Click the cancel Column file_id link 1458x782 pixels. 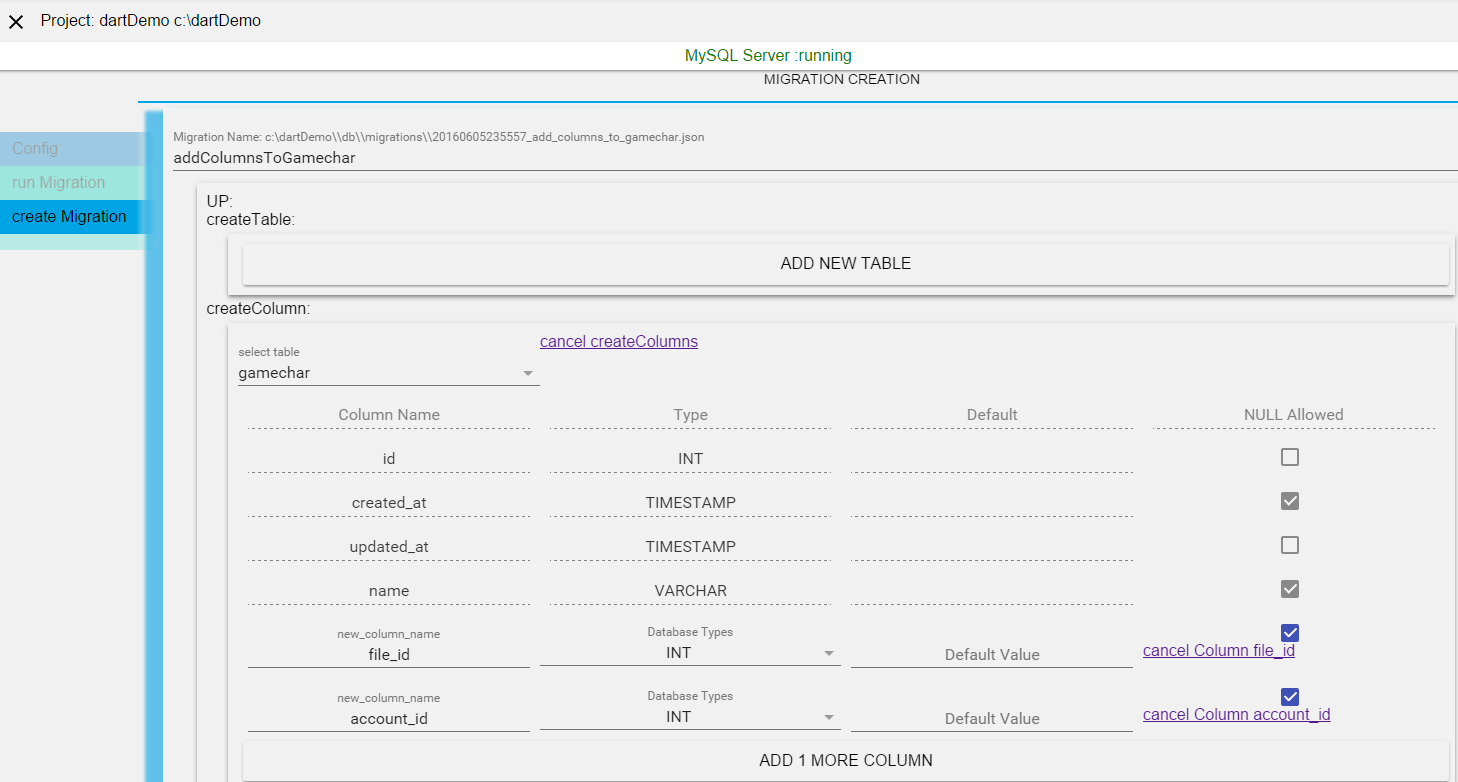[x=1219, y=651]
